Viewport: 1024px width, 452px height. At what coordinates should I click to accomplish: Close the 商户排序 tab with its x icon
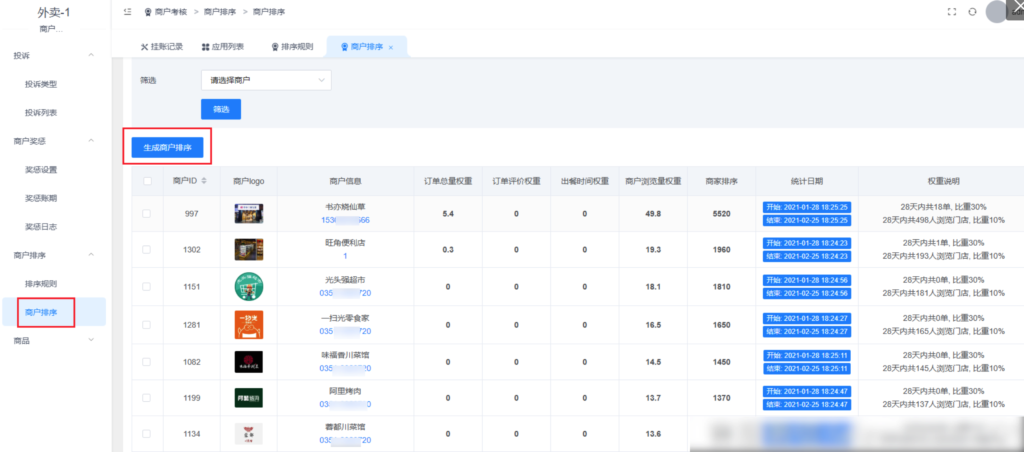(391, 48)
